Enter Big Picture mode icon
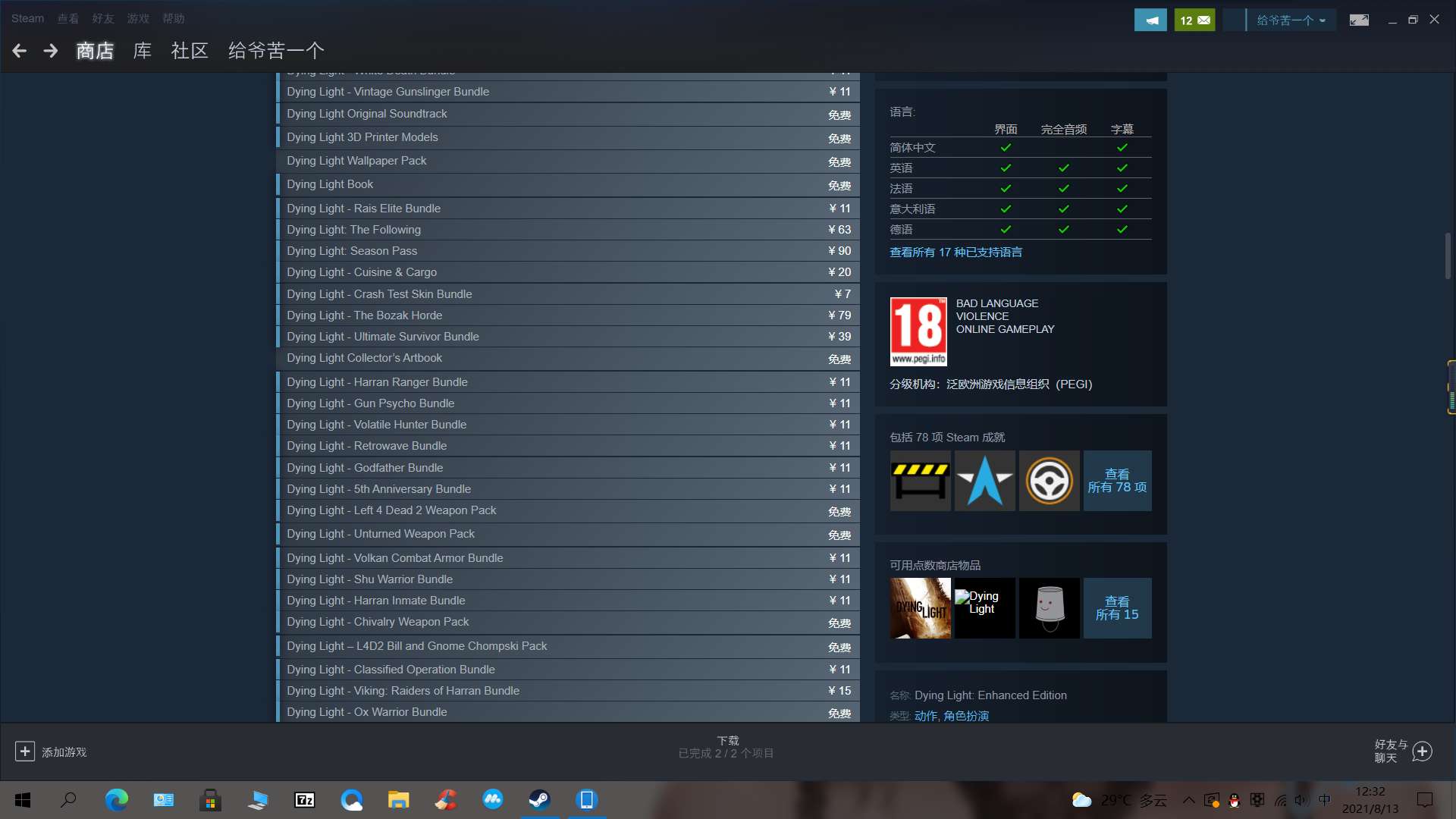 1359,20
